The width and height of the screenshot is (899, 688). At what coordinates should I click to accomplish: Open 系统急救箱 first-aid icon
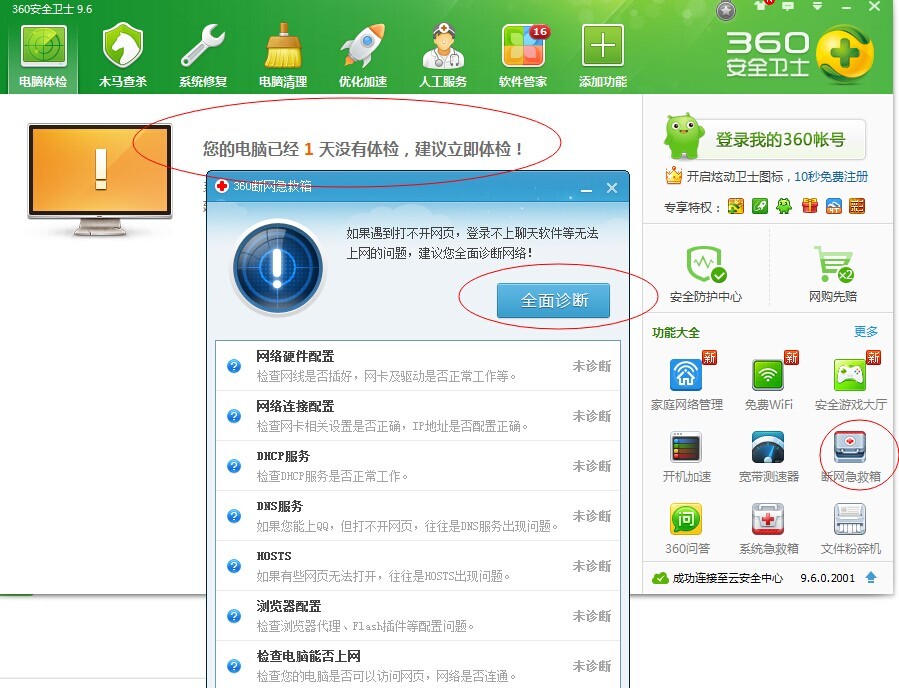768,528
